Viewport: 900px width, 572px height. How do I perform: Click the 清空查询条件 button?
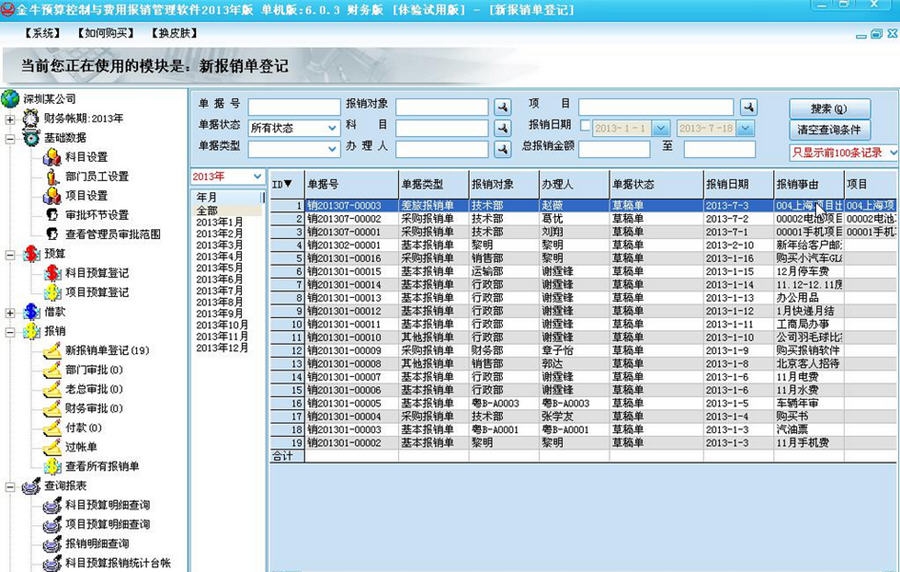click(x=829, y=130)
